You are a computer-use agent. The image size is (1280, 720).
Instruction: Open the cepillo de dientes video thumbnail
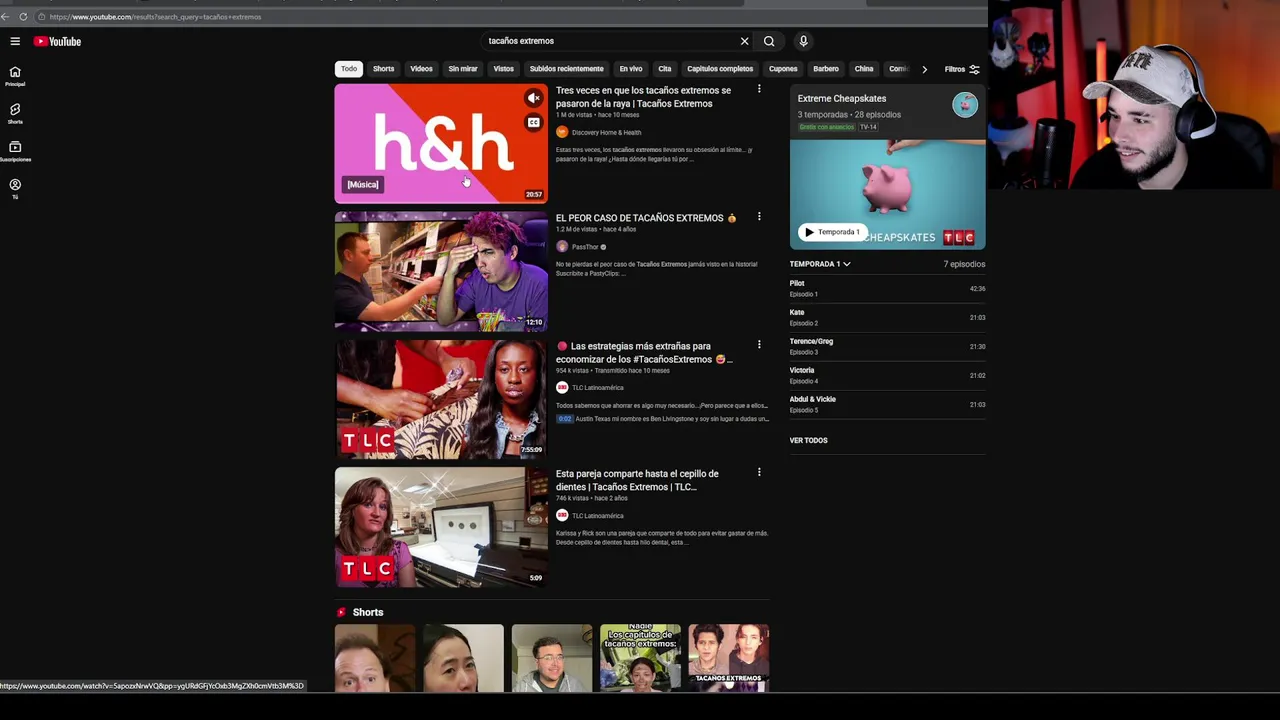[x=441, y=527]
